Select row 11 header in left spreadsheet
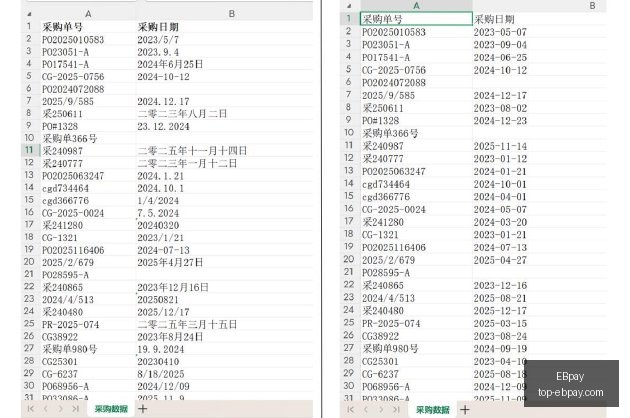 pos(29,151)
